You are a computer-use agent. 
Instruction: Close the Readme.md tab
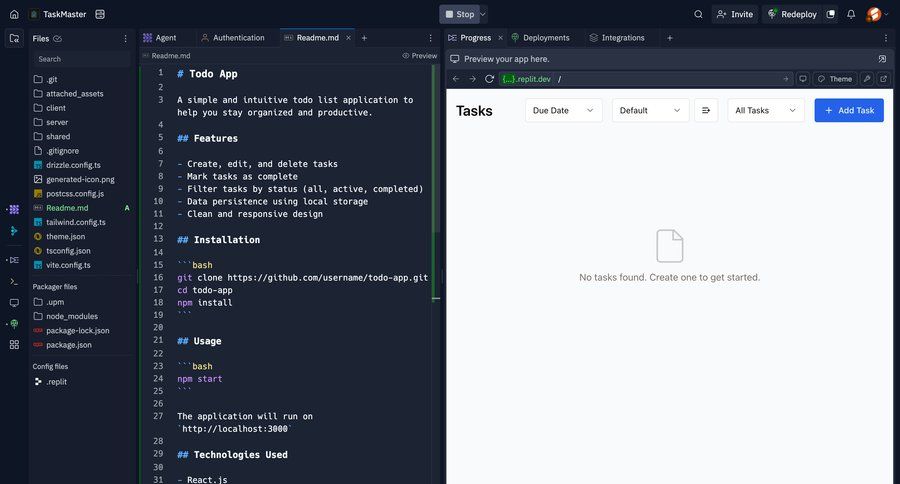point(348,38)
